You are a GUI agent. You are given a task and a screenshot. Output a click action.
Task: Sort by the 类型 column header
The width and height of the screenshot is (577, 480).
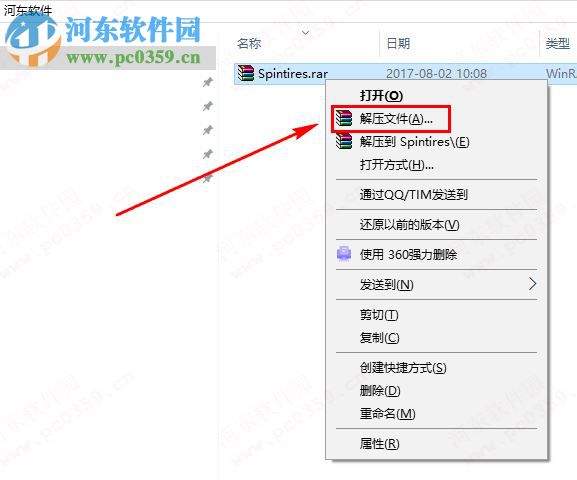[557, 43]
